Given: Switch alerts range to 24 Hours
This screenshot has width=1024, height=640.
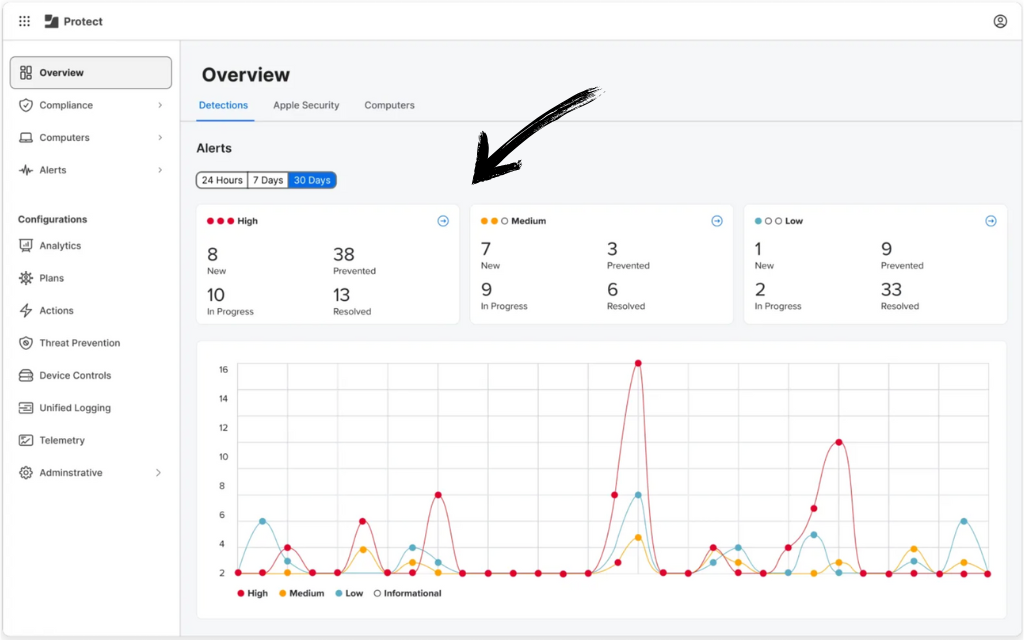Looking at the screenshot, I should 222,180.
